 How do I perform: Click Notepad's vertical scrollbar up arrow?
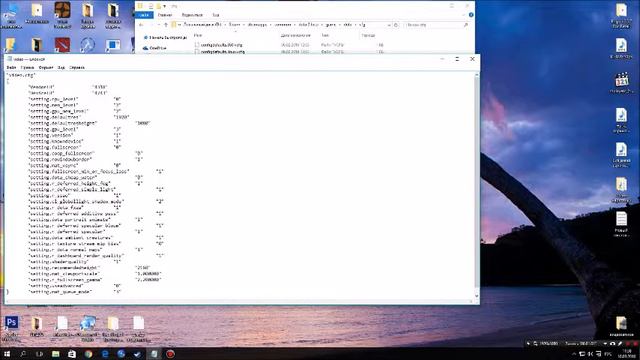pos(476,76)
